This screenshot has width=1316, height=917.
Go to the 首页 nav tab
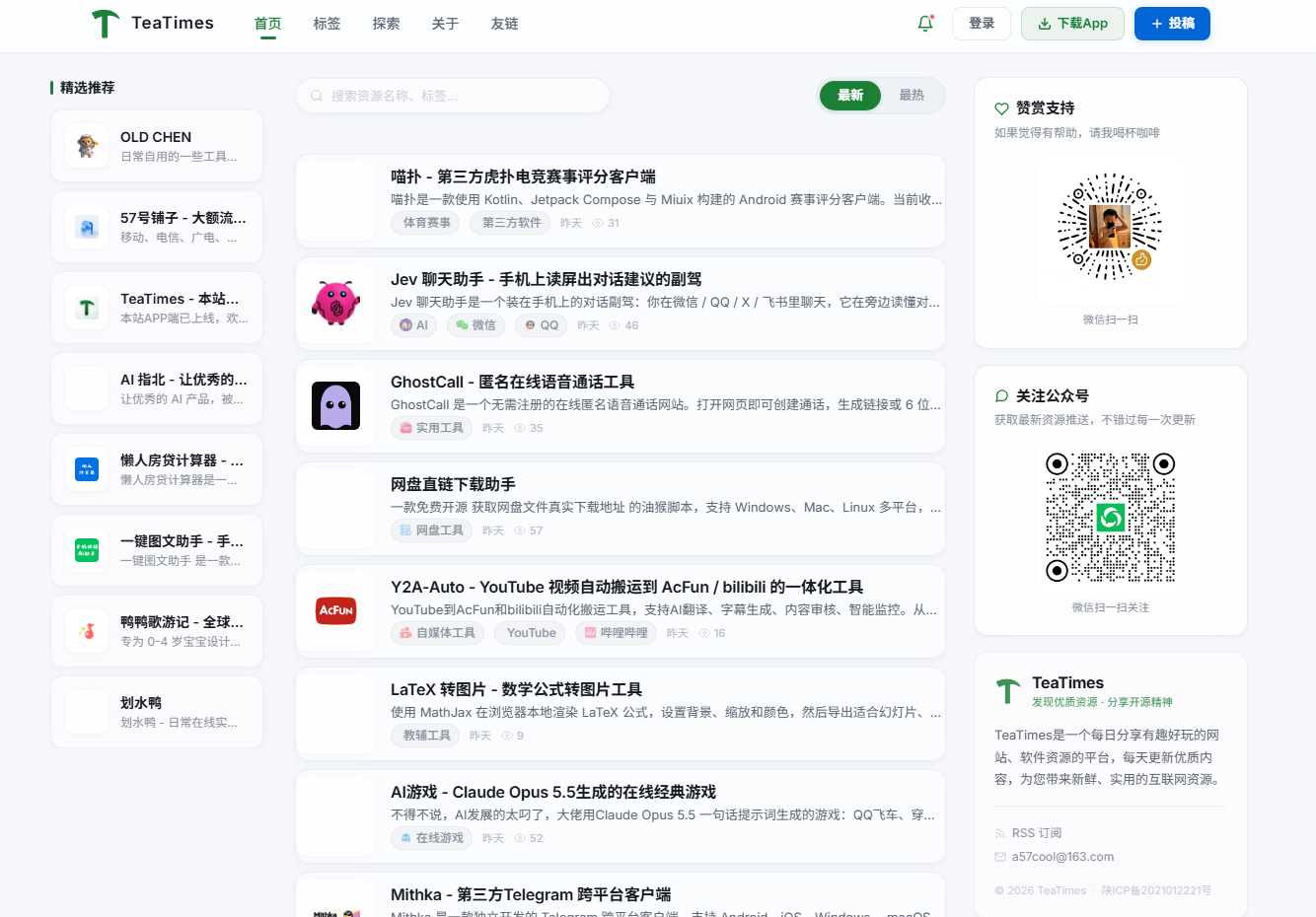click(267, 24)
